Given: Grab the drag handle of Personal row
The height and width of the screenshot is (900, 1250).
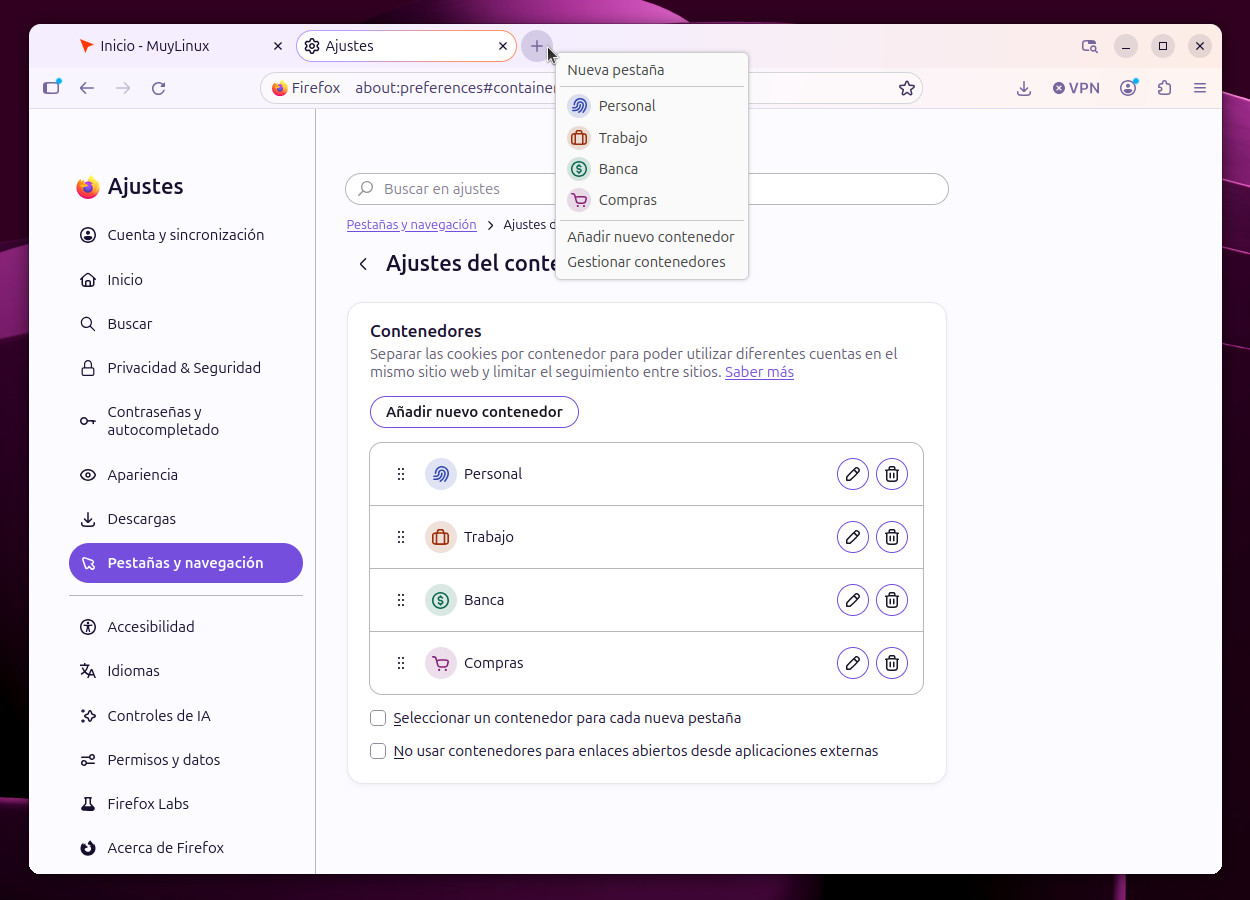Looking at the screenshot, I should pos(401,474).
